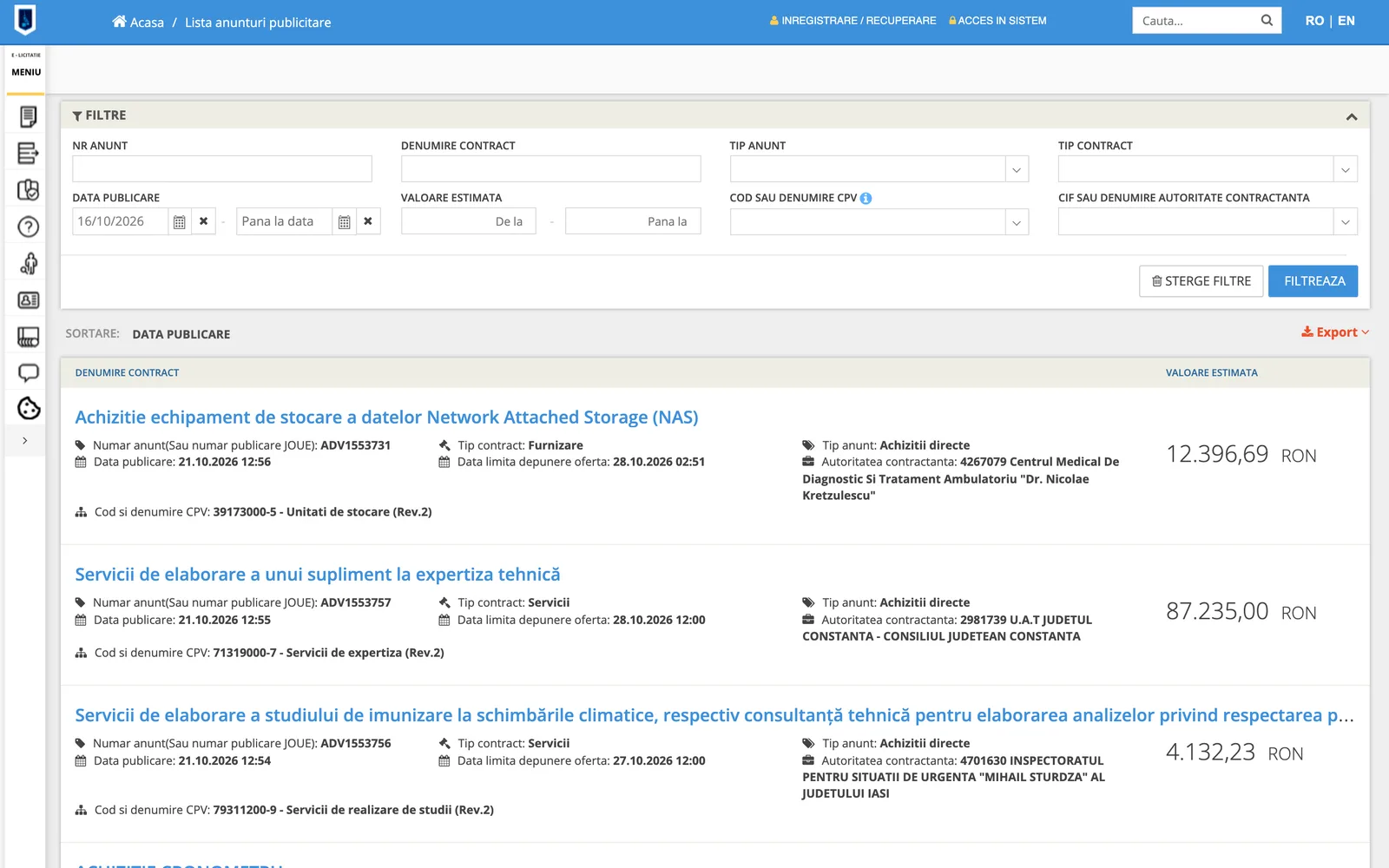The width and height of the screenshot is (1389, 868).
Task: Click the search magnifier icon
Action: coord(1267,21)
